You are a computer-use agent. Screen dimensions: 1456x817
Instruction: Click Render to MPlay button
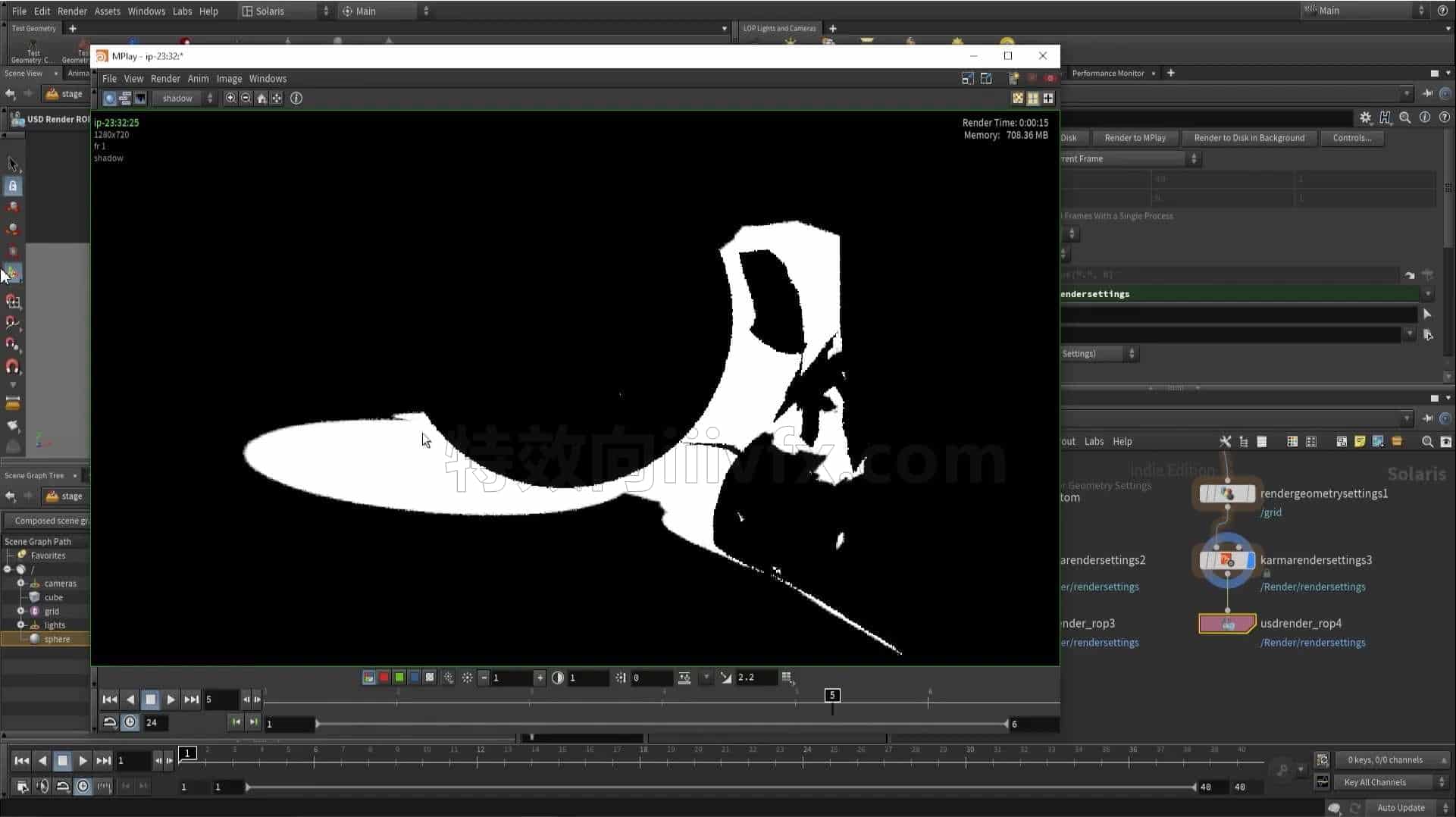coord(1135,138)
